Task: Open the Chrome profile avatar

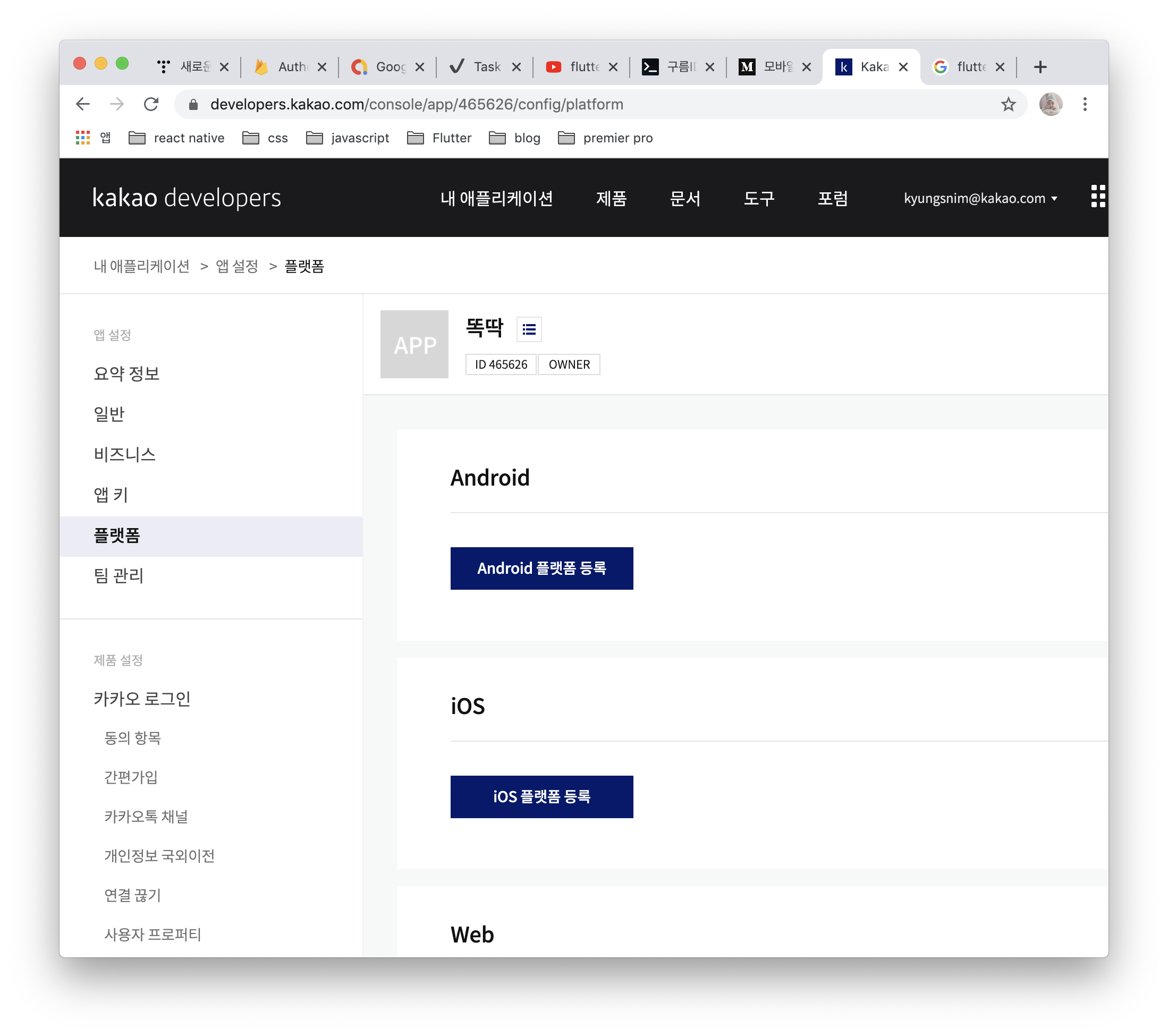Action: point(1050,104)
